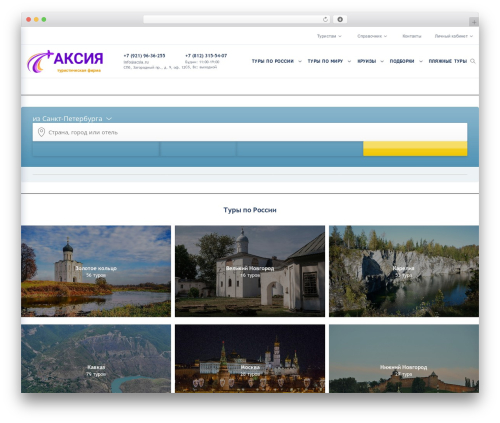
Task: Click the browser reload icon
Action: pos(325,20)
